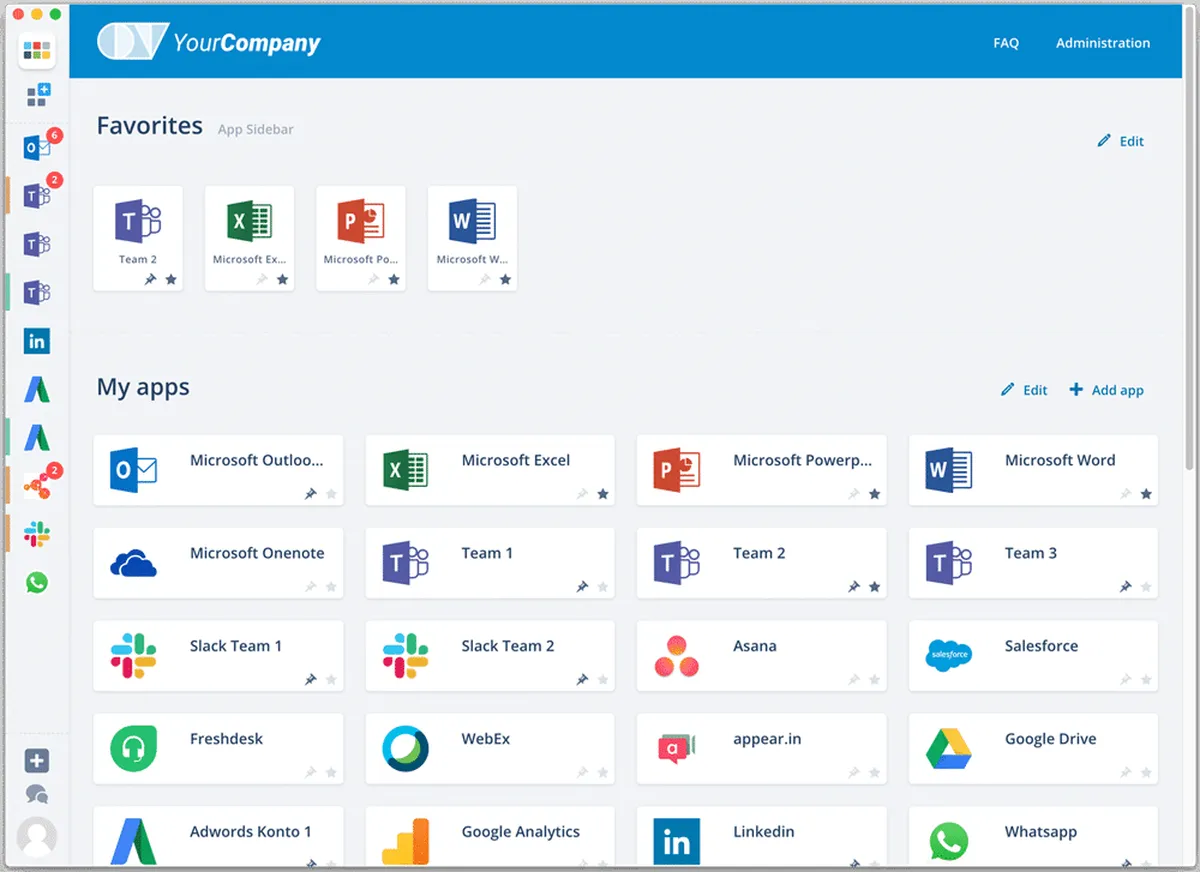Open WhatsApp from the left sidebar
This screenshot has width=1200, height=872.
(x=37, y=582)
